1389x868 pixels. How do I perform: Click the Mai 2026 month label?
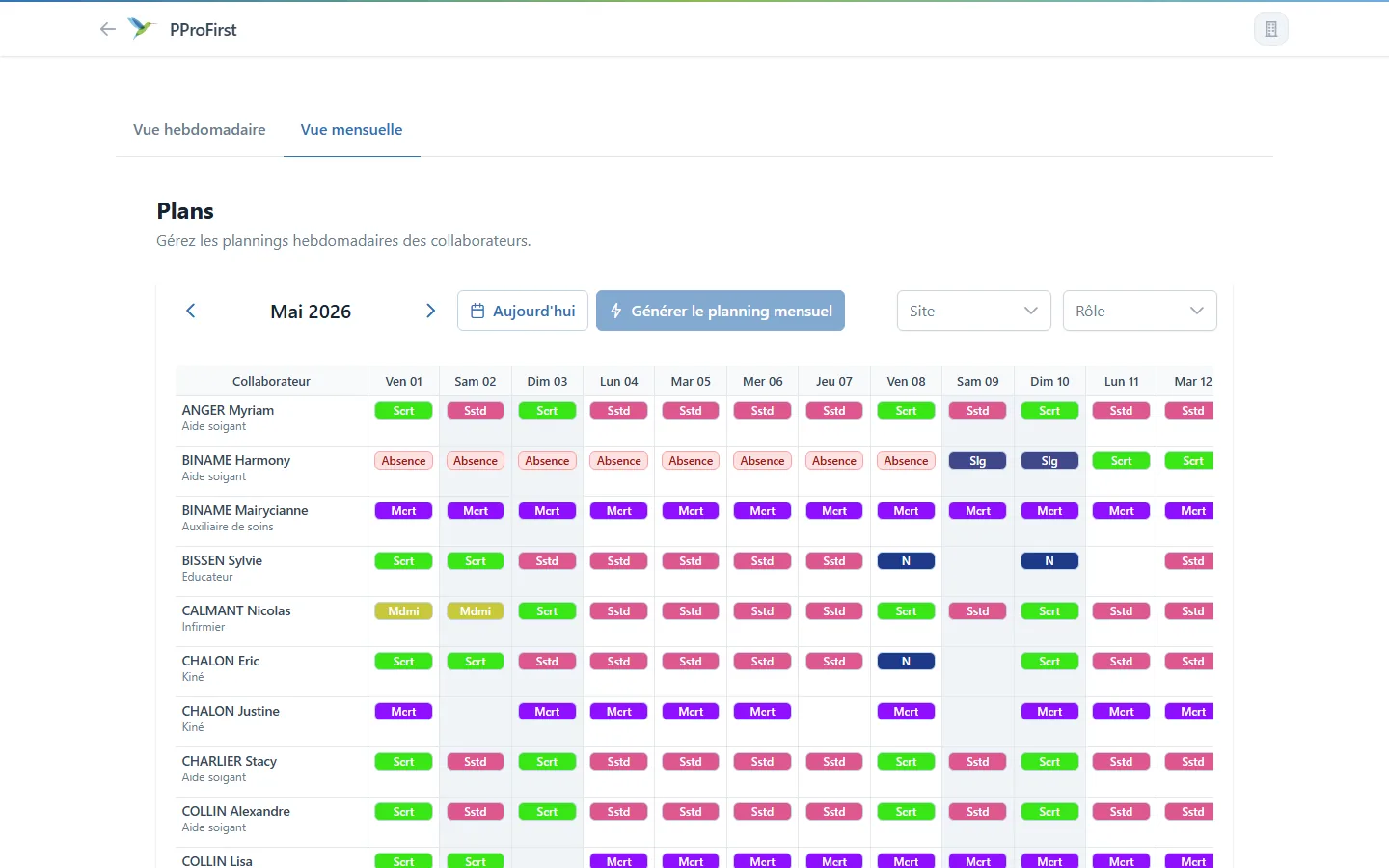[x=311, y=312]
